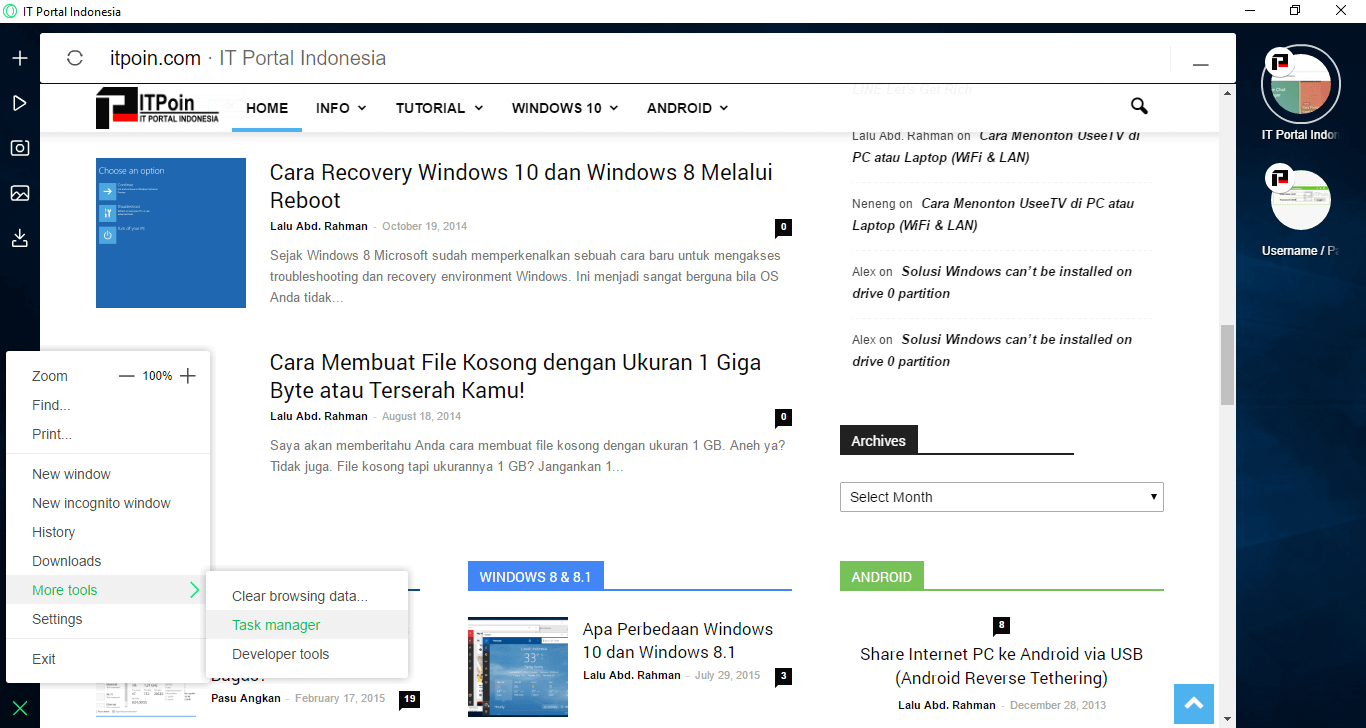
Task: Open Windows recovery article thumbnail image
Action: (x=171, y=233)
